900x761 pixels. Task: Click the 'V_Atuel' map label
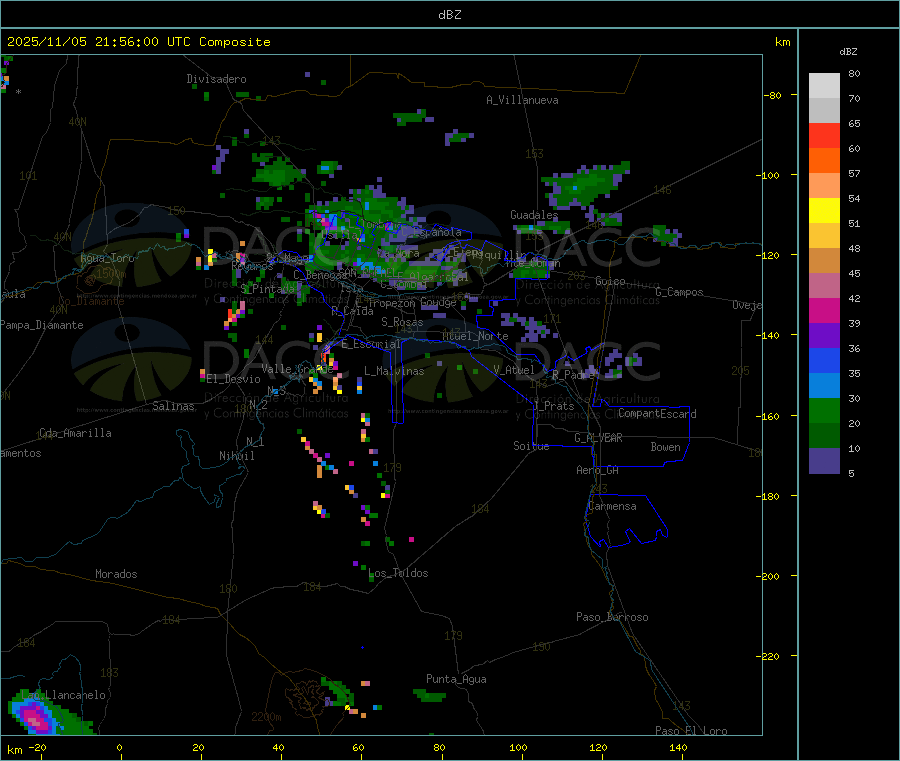[x=514, y=370]
